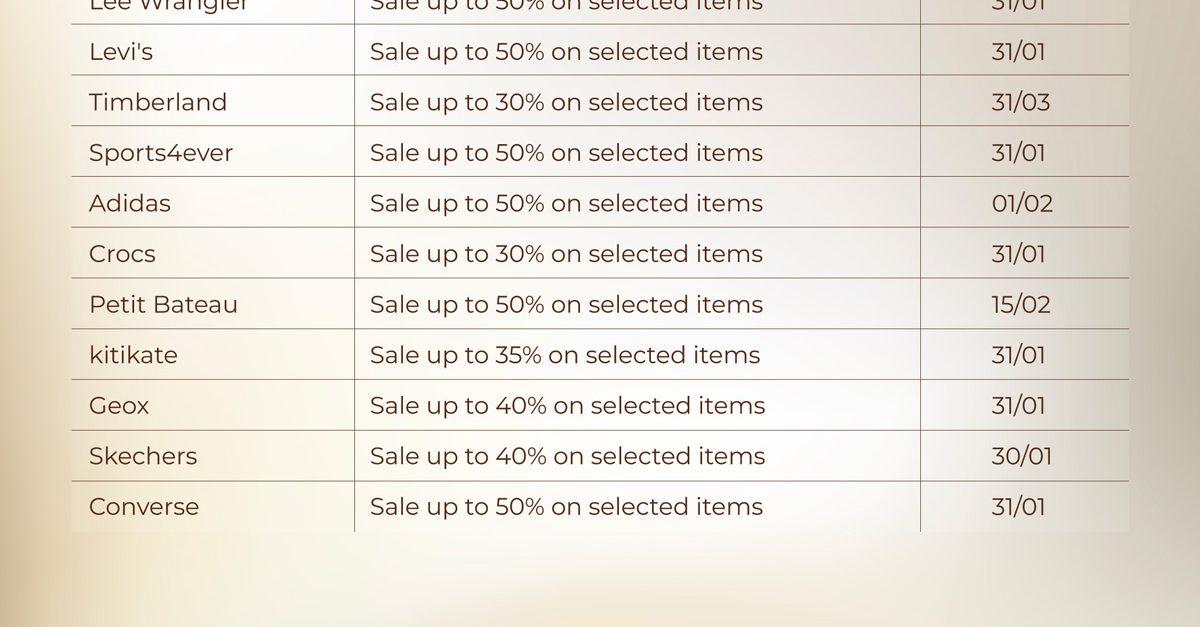Click the Sports4ever brand name
This screenshot has height=627, width=1200.
160,153
